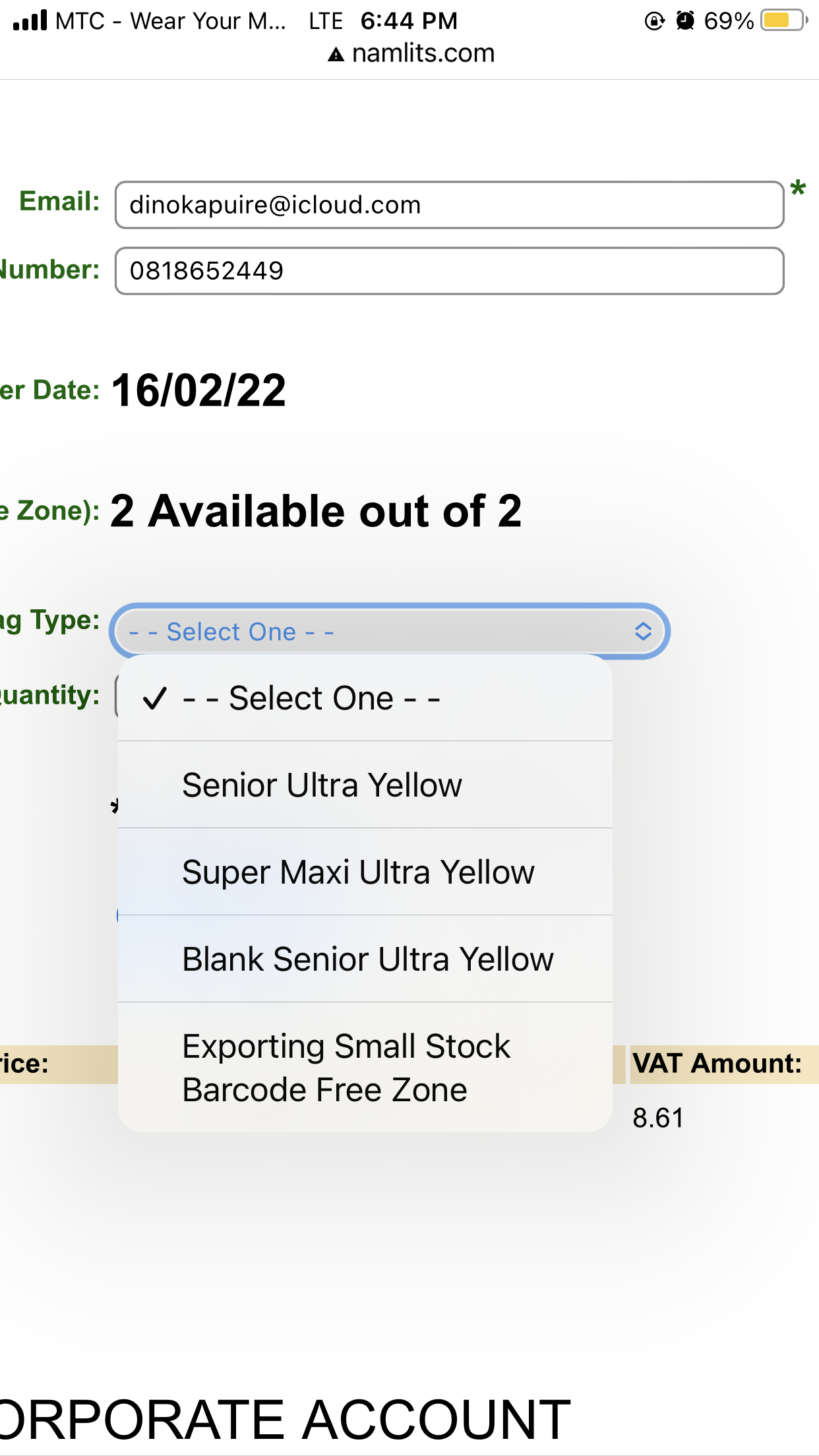Tap the 6:44 PM clock
The image size is (819, 1456).
[409, 21]
